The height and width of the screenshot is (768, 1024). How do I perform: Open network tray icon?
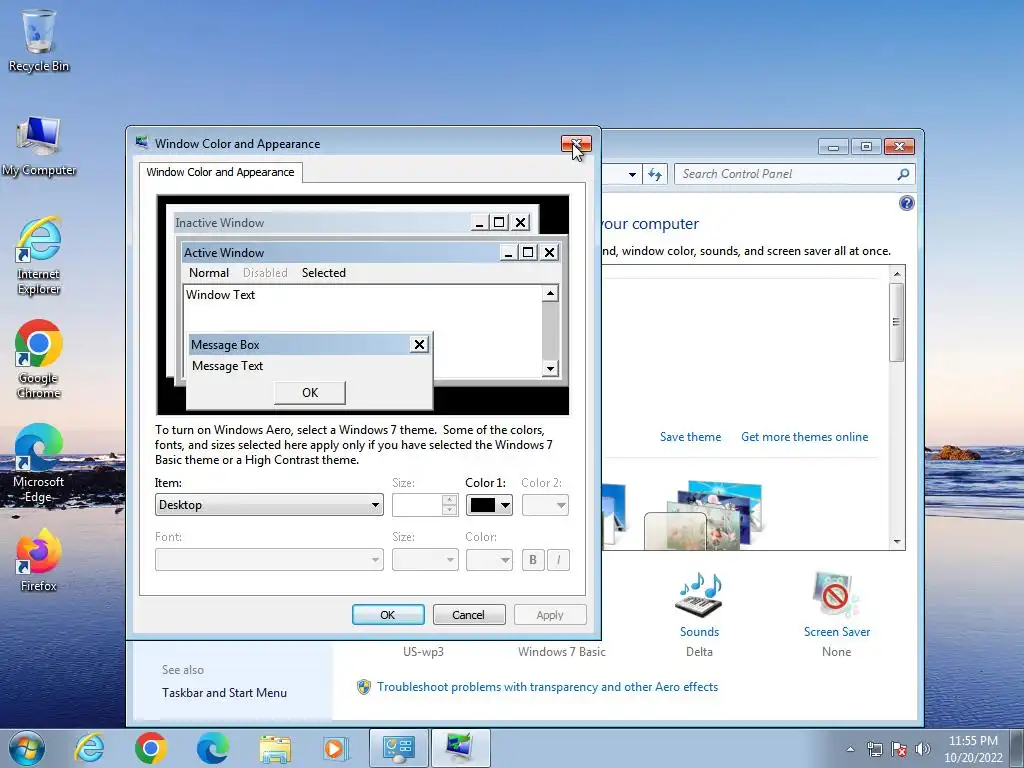[874, 749]
